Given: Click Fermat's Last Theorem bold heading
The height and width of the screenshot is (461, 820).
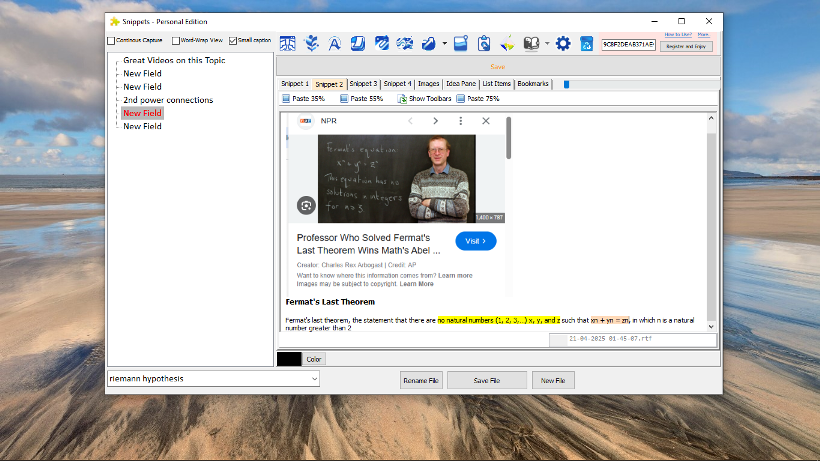Looking at the screenshot, I should pyautogui.click(x=330, y=302).
